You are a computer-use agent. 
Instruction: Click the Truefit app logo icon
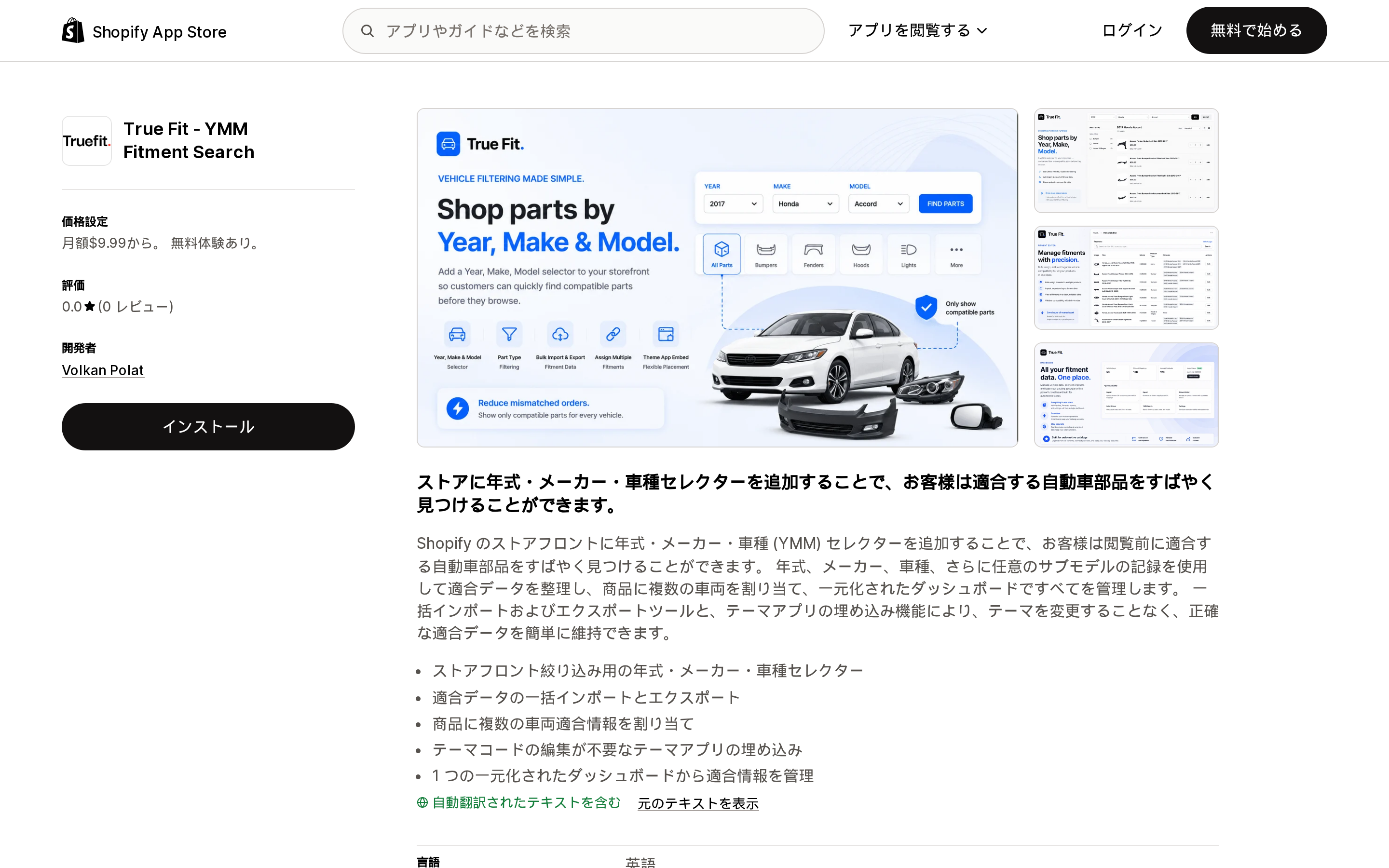pos(87,141)
